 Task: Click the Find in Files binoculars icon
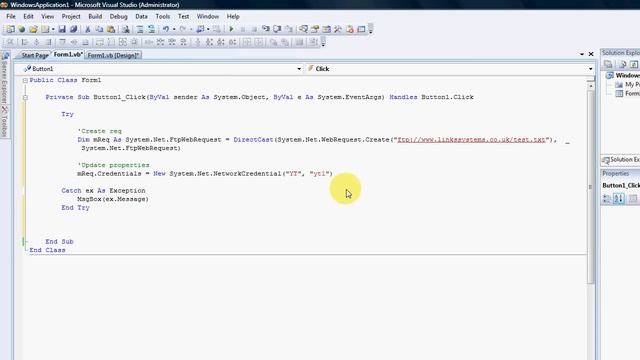tap(126, 29)
